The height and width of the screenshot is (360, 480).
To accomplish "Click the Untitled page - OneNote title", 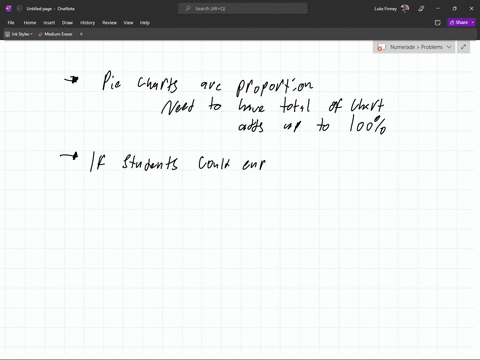I will coord(51,9).
